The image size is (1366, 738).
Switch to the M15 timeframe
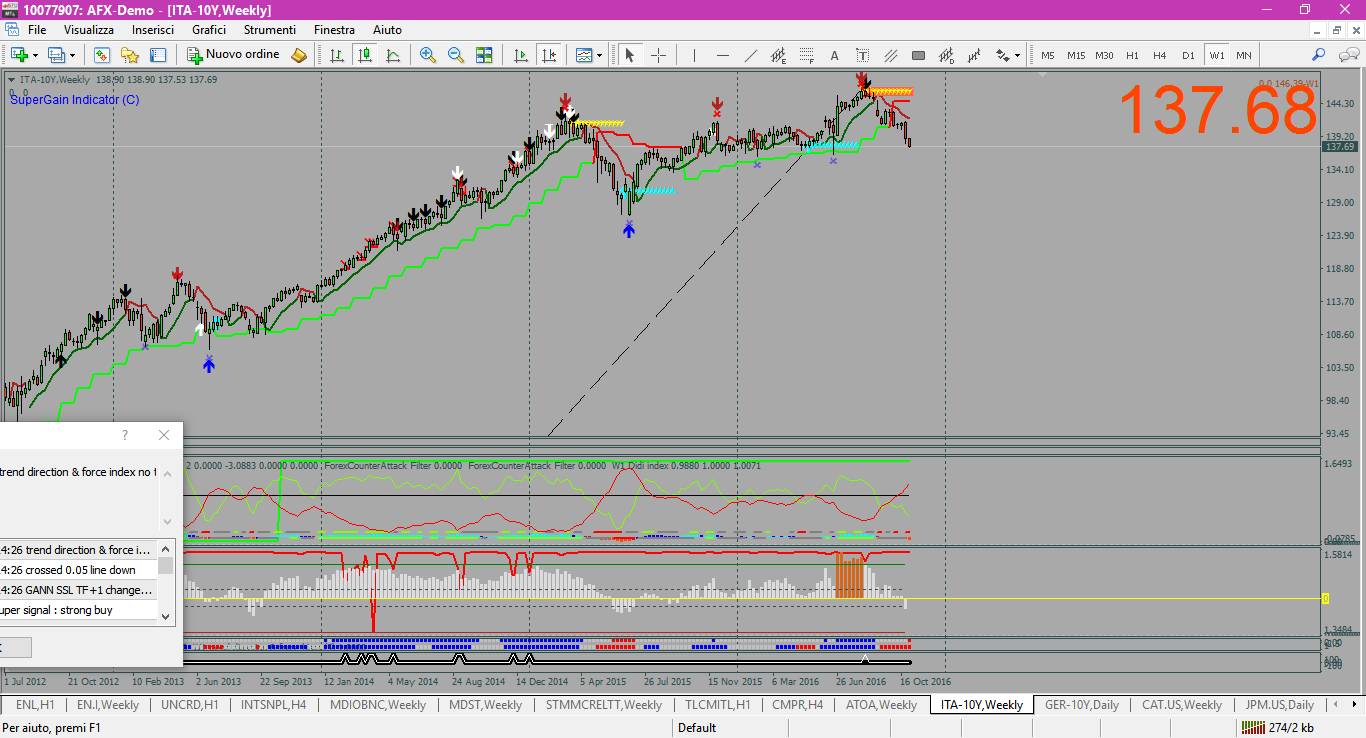point(1076,55)
